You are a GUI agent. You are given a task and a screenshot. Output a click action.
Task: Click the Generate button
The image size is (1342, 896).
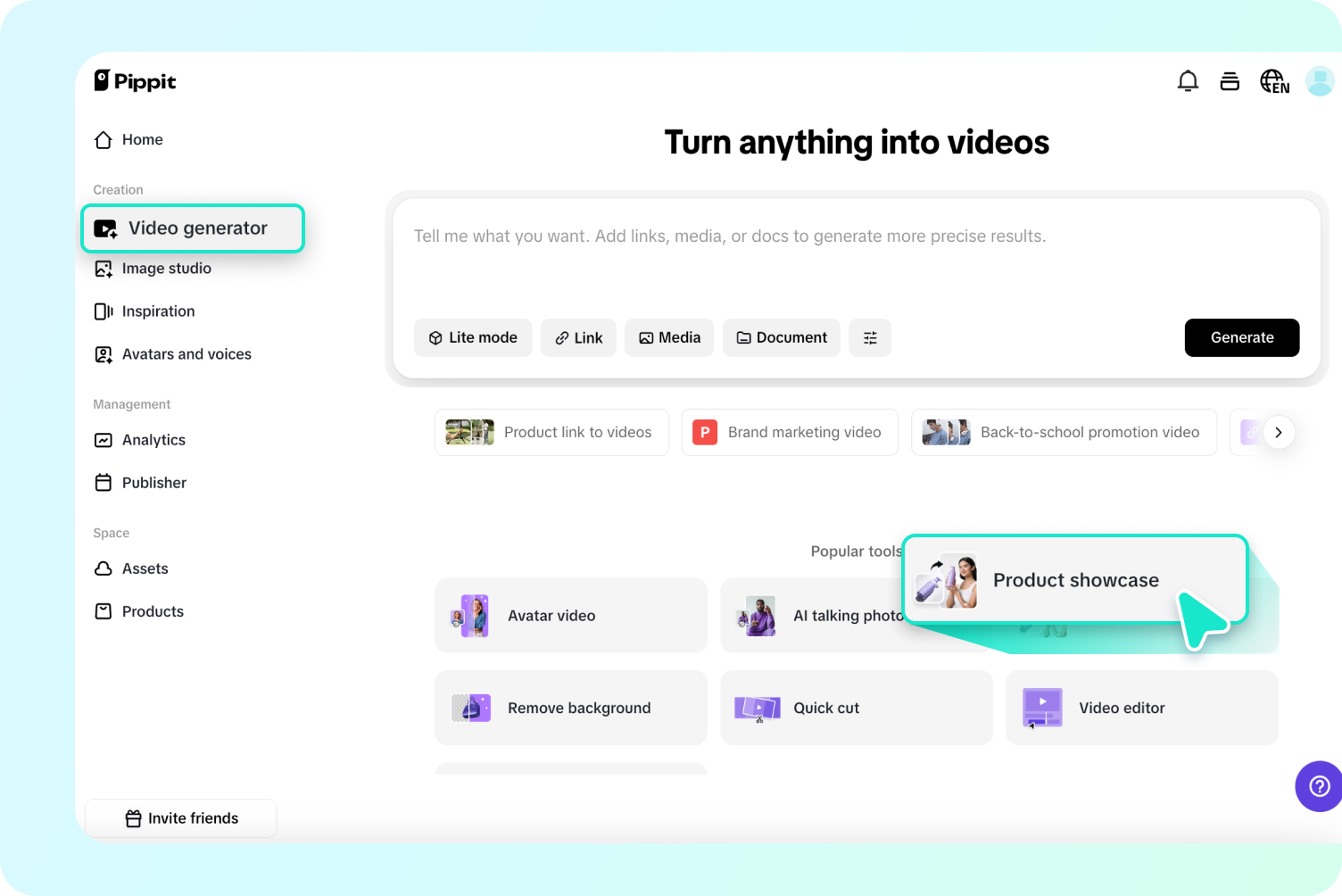pos(1241,337)
